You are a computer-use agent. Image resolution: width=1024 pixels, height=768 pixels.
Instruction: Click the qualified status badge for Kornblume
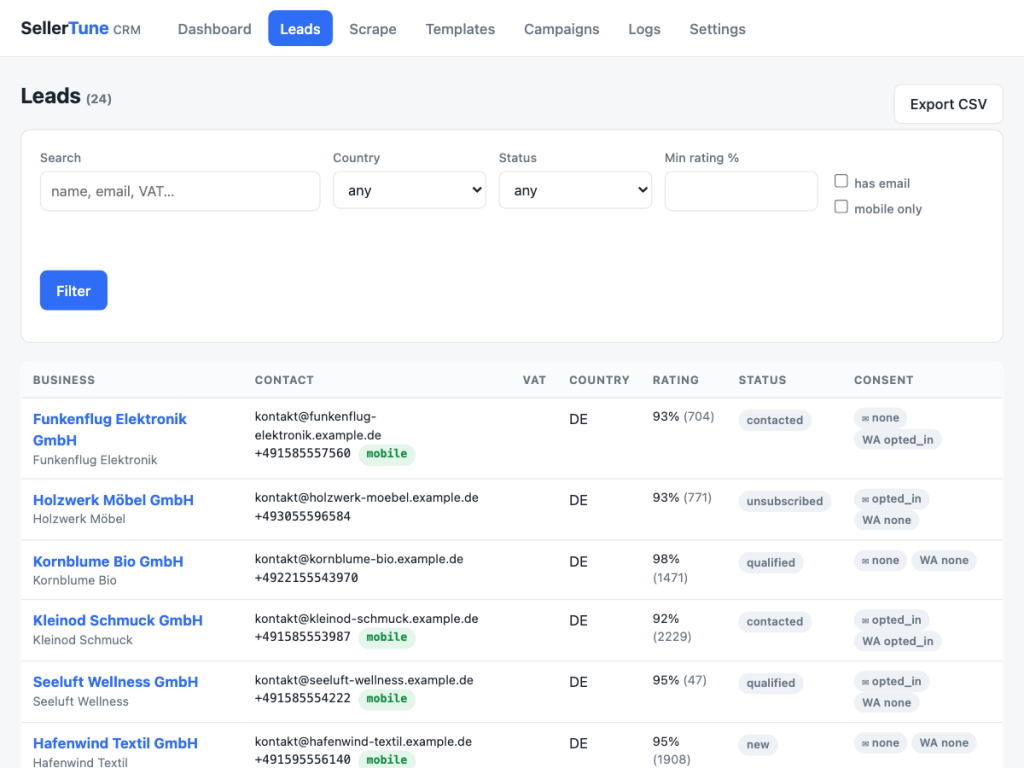[771, 562]
